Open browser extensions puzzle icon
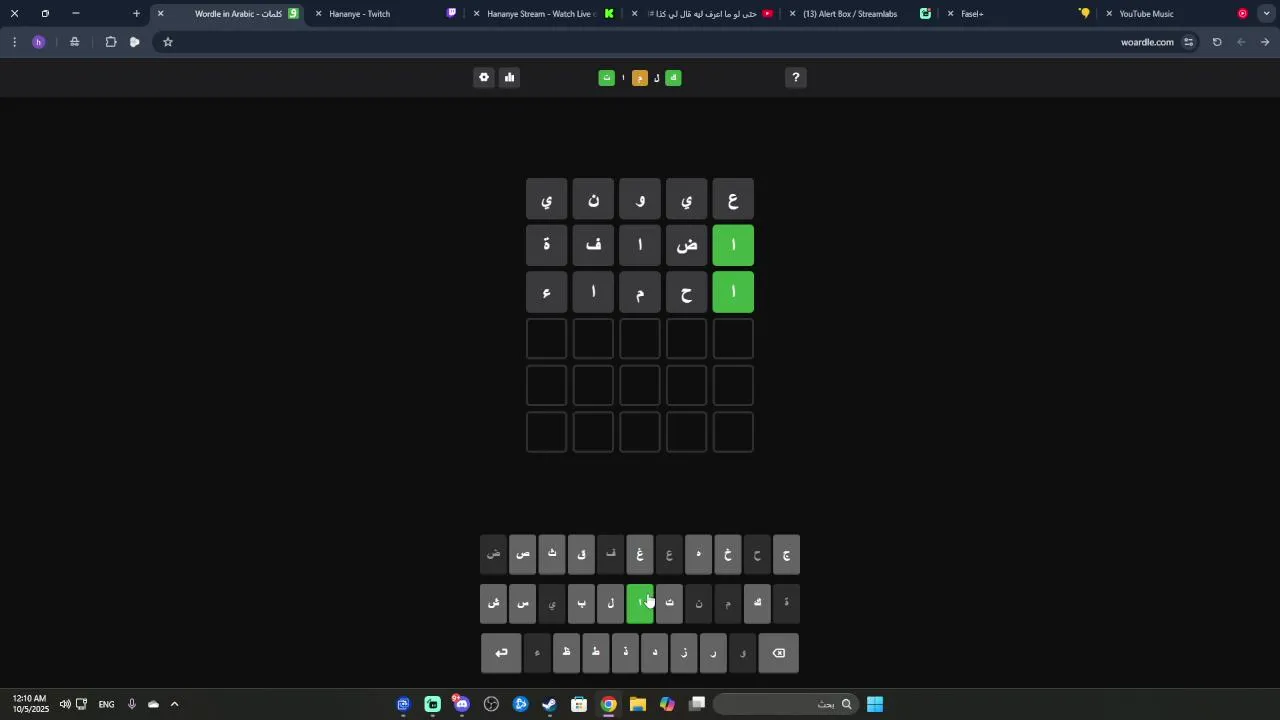The height and width of the screenshot is (720, 1280). click(111, 42)
